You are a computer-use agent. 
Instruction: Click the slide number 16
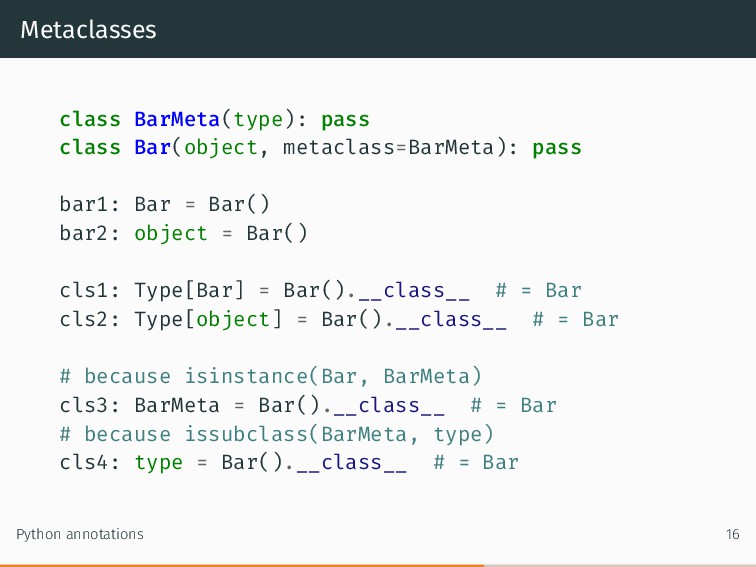732,534
